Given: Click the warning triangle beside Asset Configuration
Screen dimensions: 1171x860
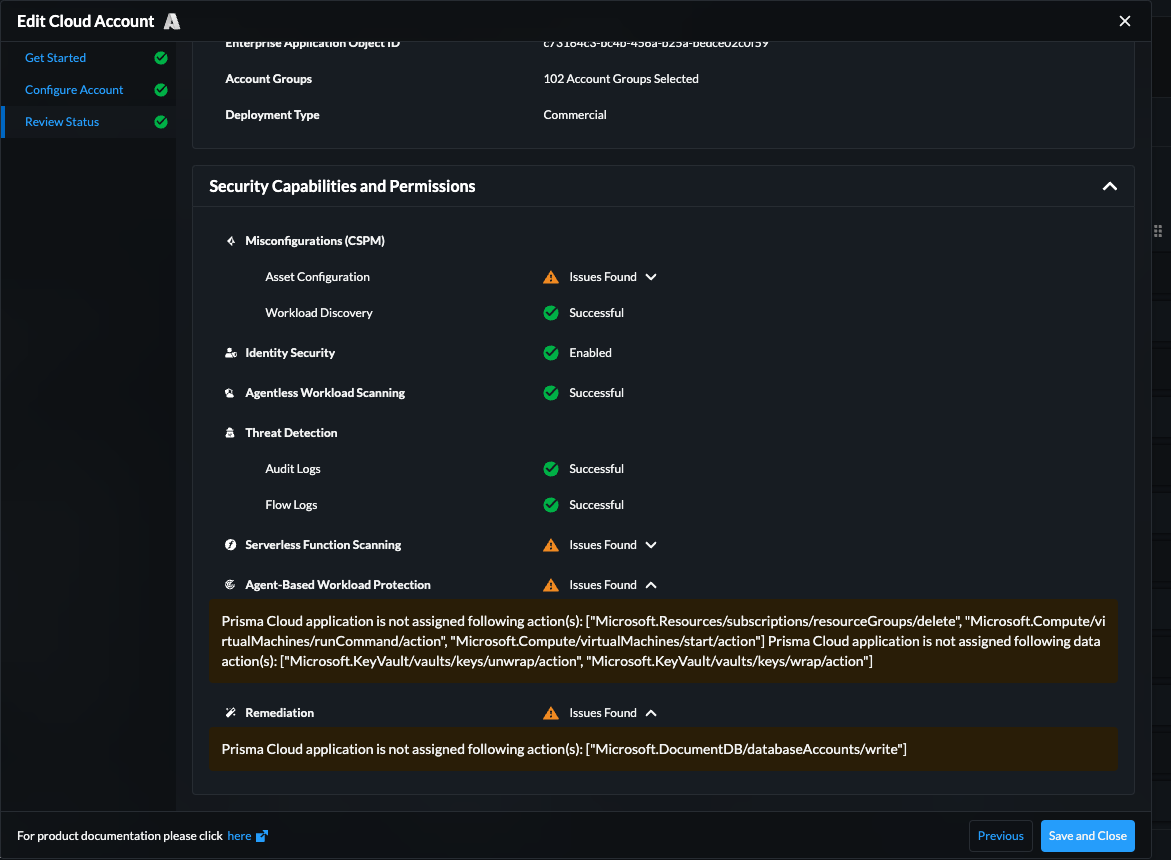Looking at the screenshot, I should 550,276.
